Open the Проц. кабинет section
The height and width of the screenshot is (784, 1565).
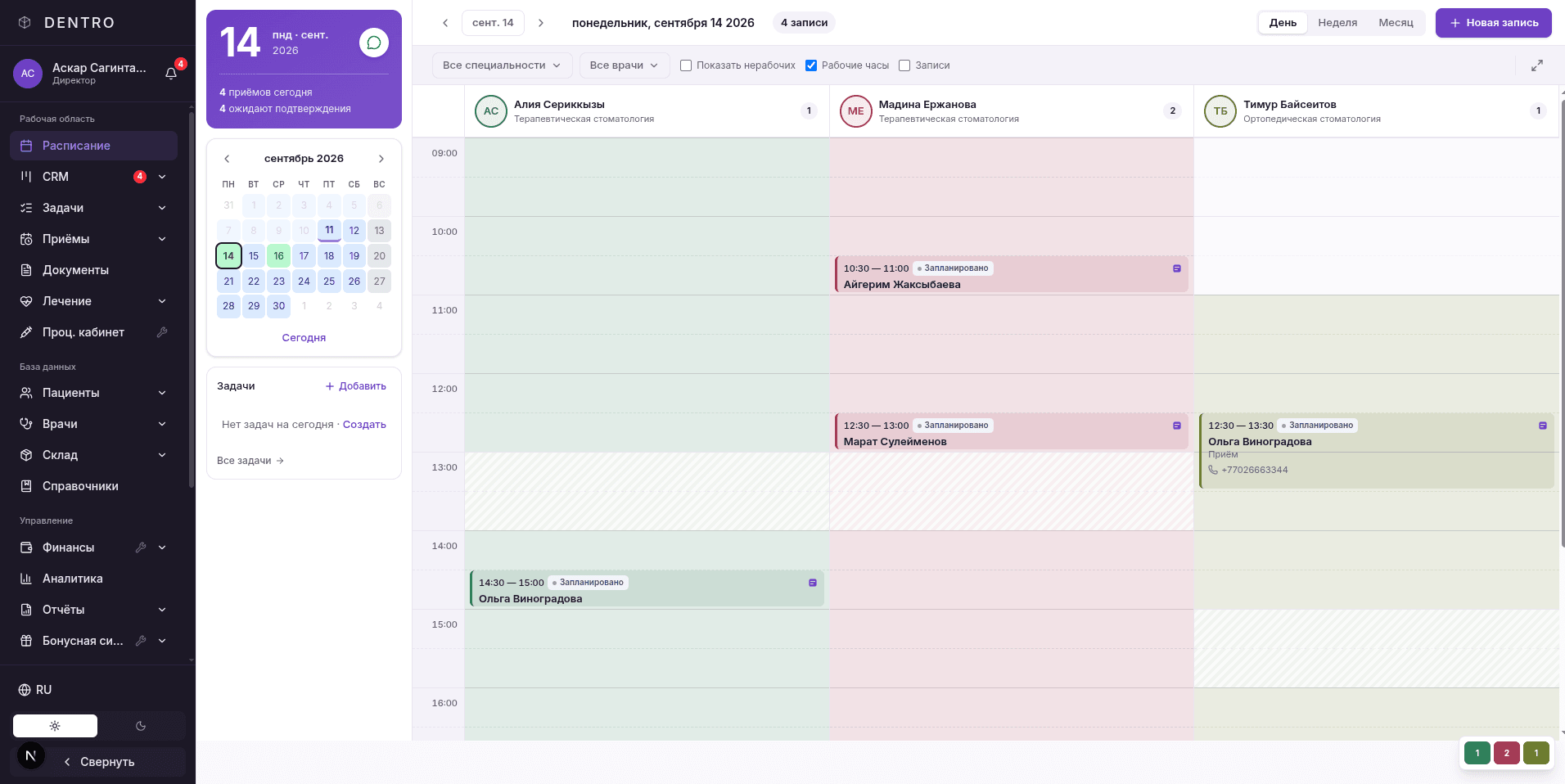(94, 332)
